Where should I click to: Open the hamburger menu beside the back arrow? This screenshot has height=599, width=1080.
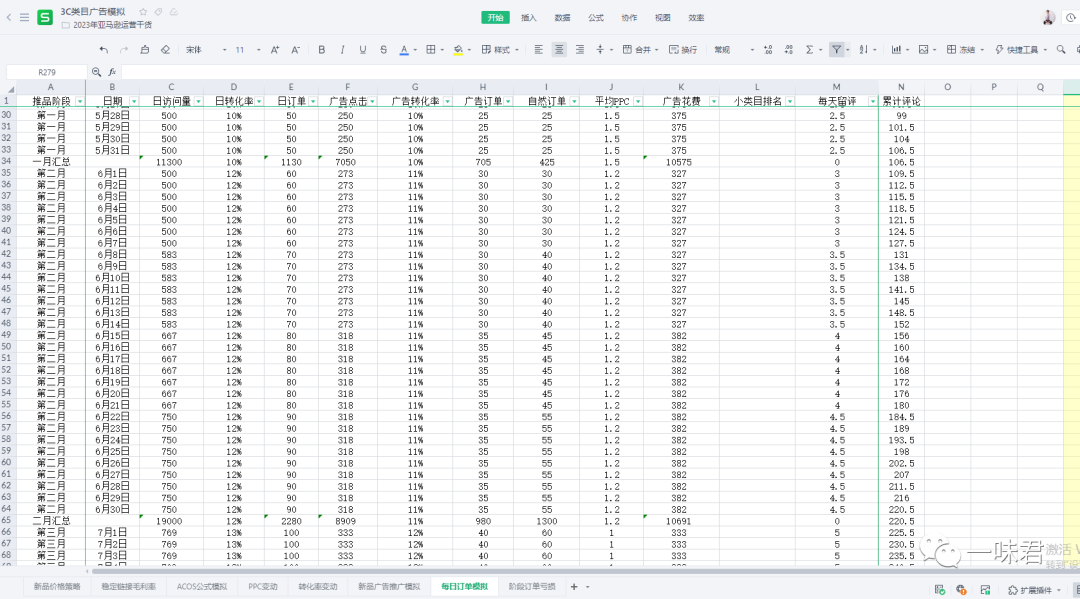(x=23, y=17)
